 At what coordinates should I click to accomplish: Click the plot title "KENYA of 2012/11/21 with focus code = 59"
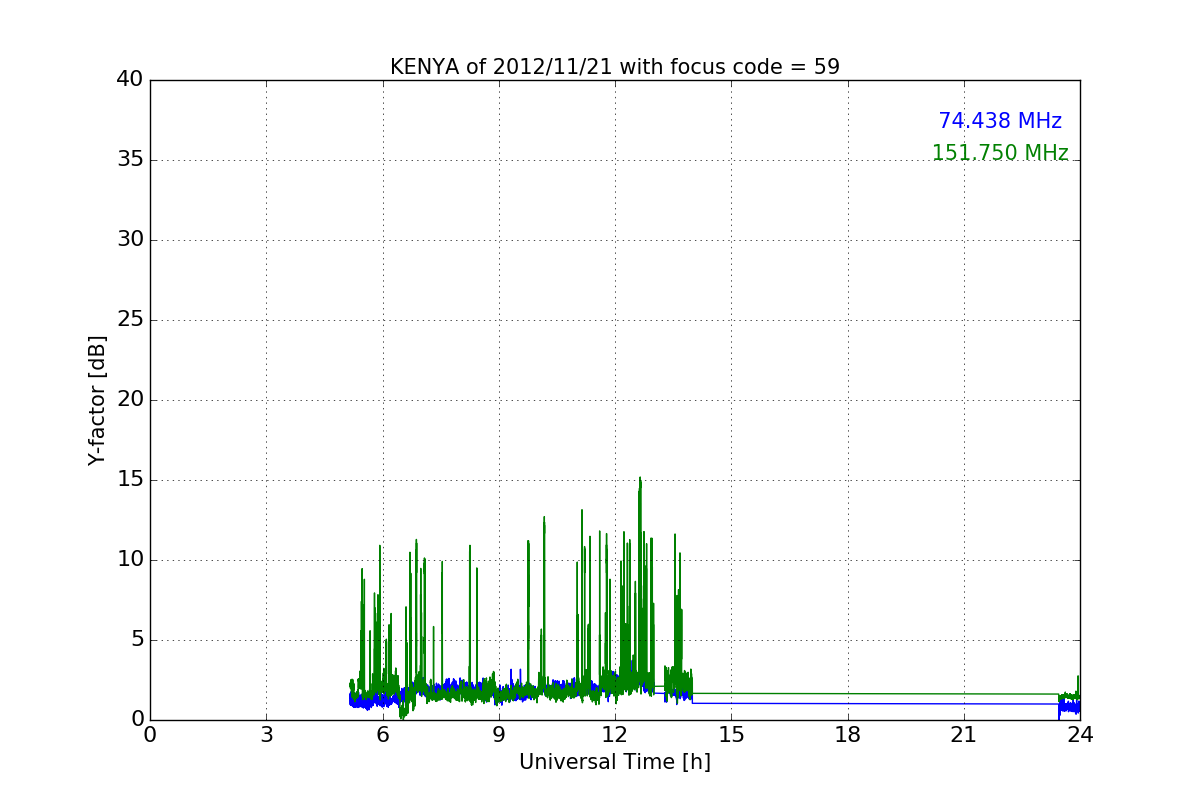tap(615, 67)
